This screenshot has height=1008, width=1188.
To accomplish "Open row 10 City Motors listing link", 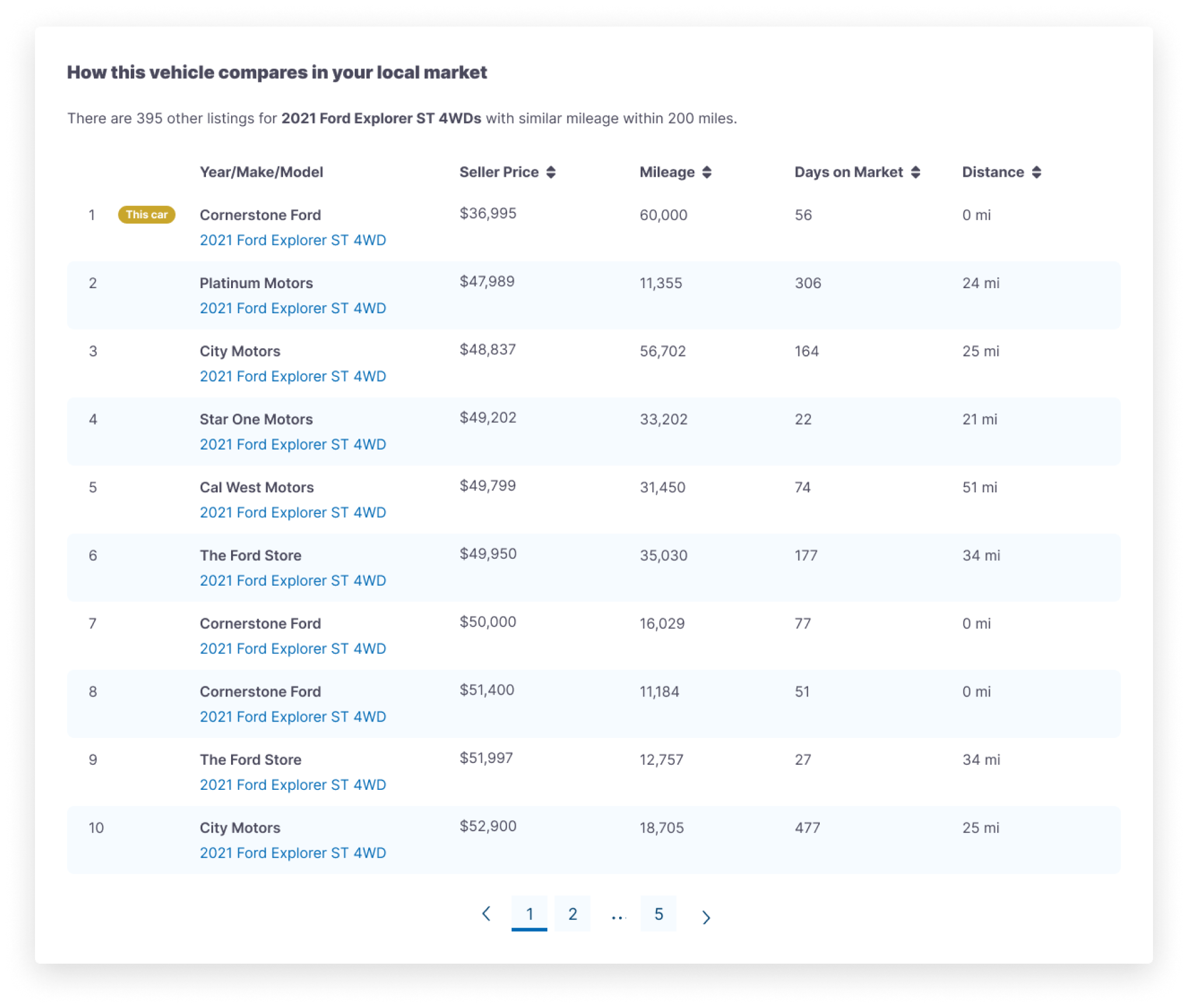I will click(293, 853).
